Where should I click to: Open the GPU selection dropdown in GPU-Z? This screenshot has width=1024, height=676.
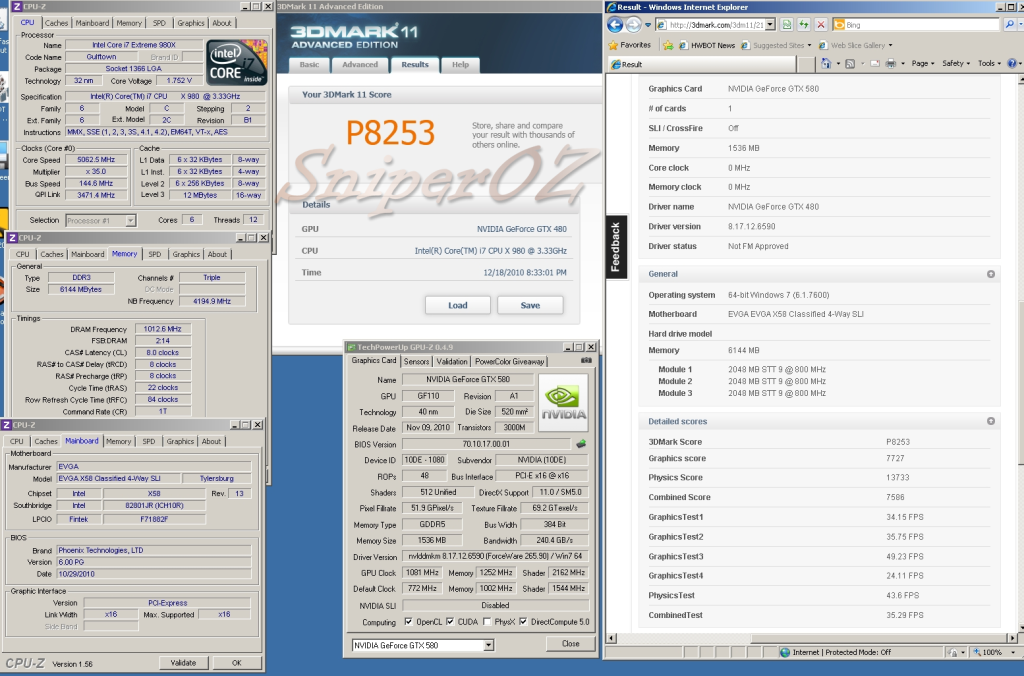pos(488,645)
